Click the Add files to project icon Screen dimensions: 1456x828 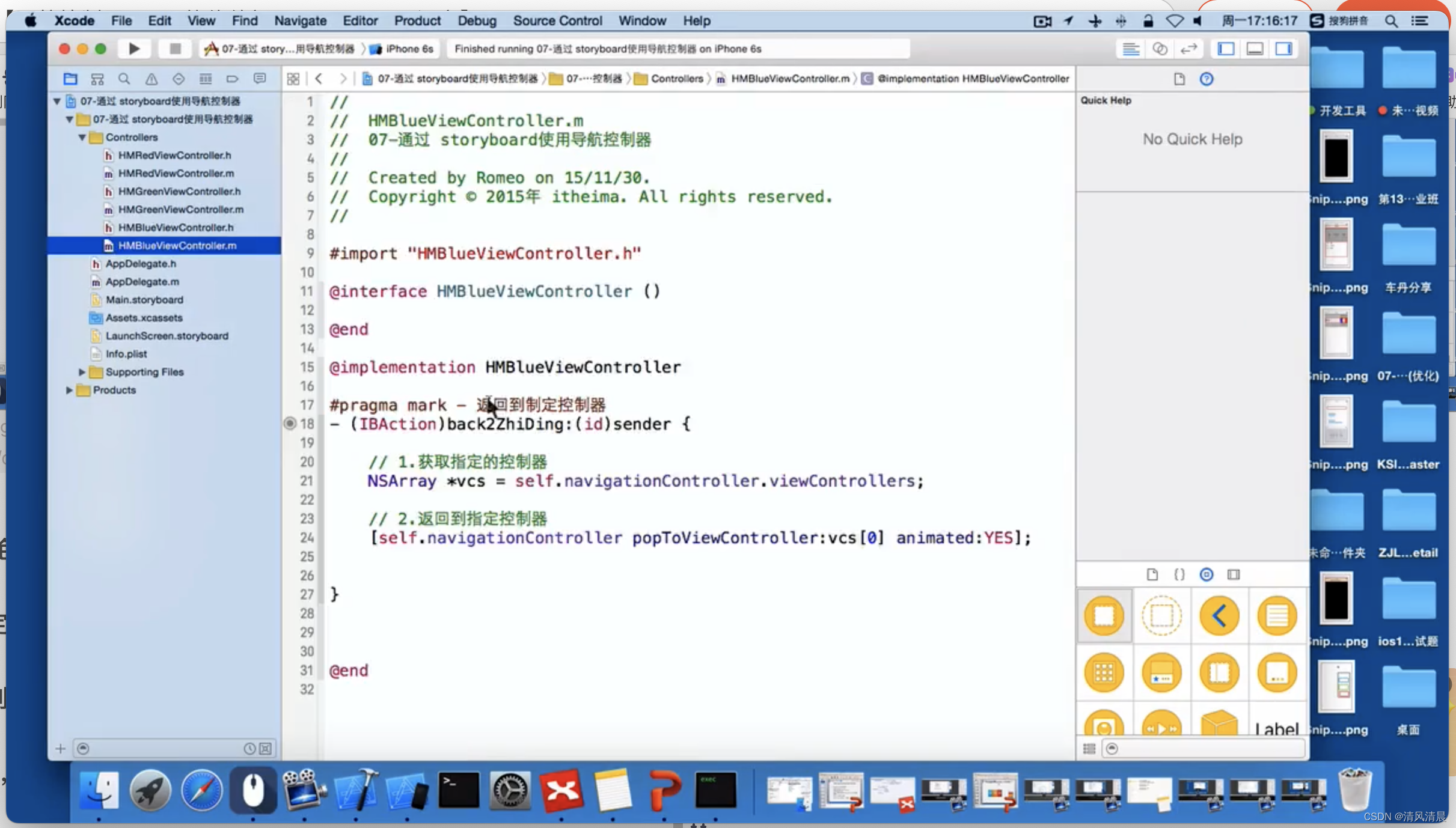pyautogui.click(x=59, y=748)
